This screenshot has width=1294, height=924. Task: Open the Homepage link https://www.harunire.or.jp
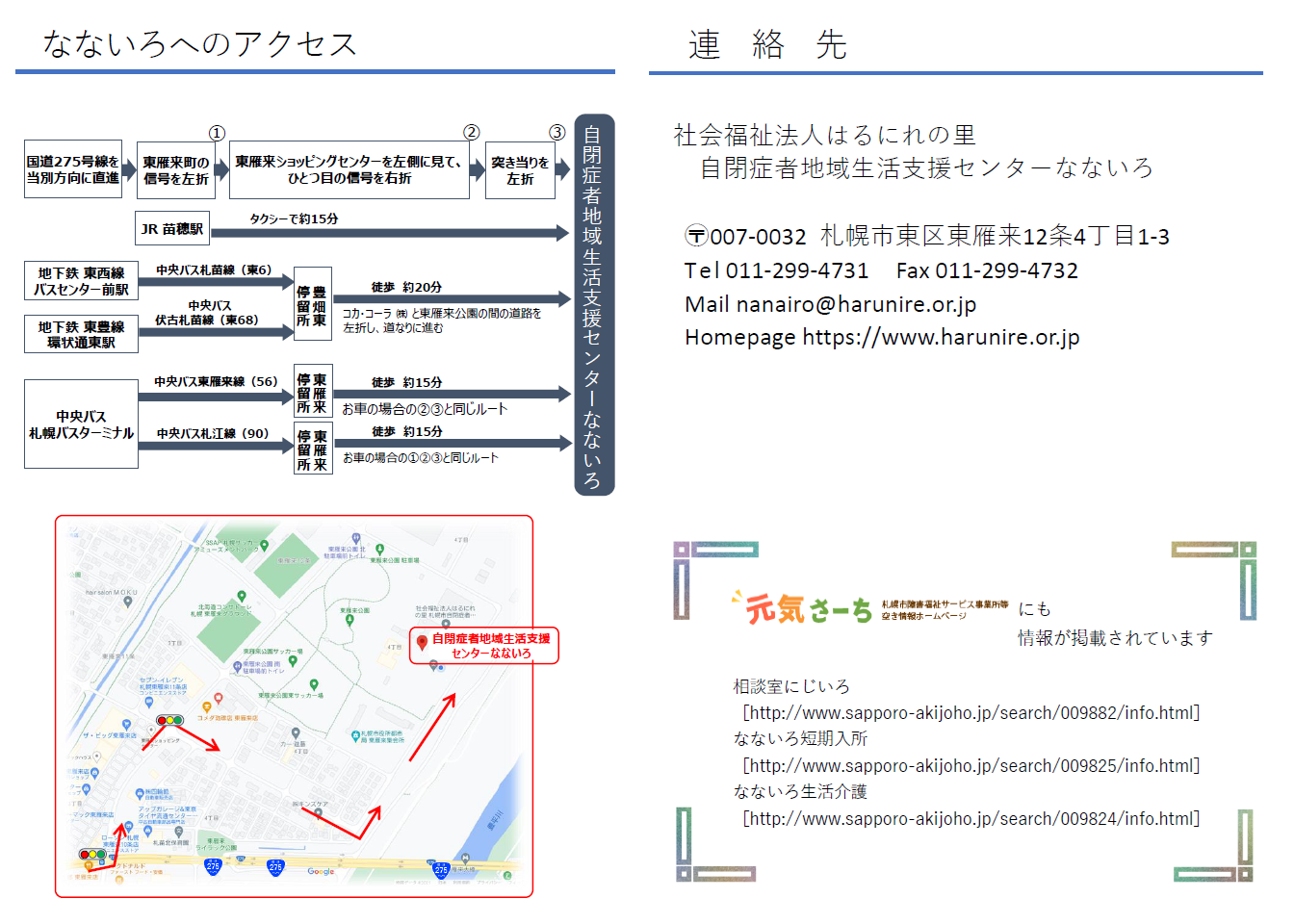click(940, 338)
